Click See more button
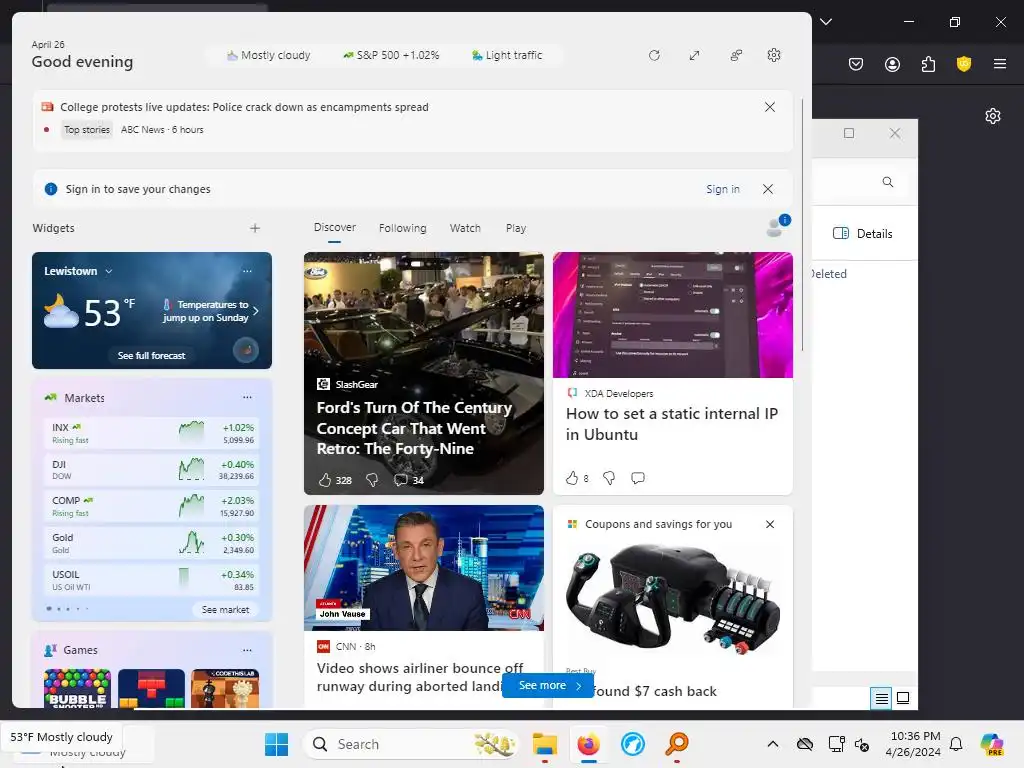This screenshot has height=768, width=1024. coord(549,685)
